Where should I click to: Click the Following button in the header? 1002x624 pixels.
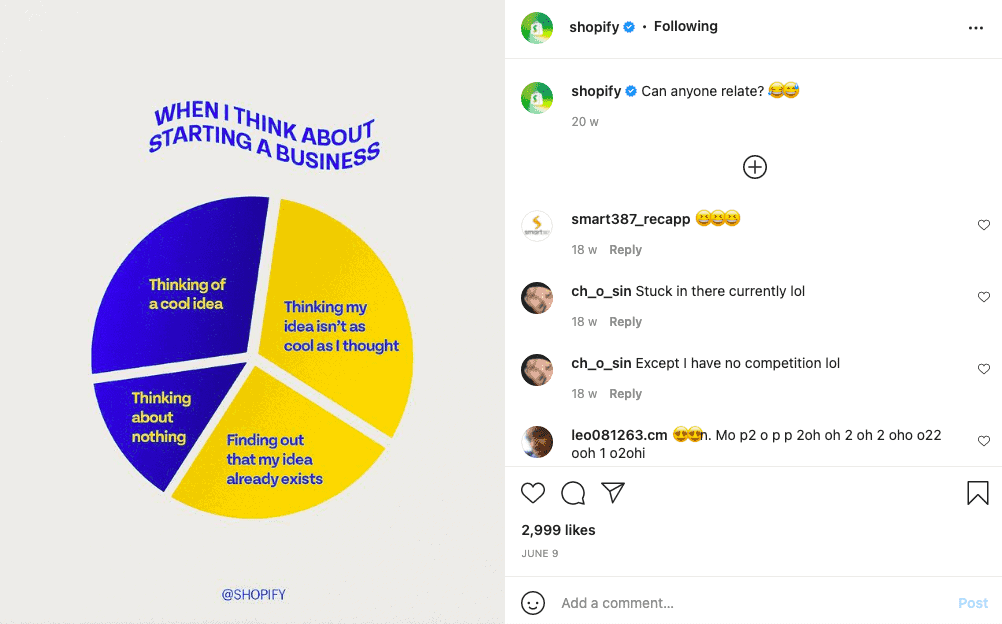tap(685, 27)
